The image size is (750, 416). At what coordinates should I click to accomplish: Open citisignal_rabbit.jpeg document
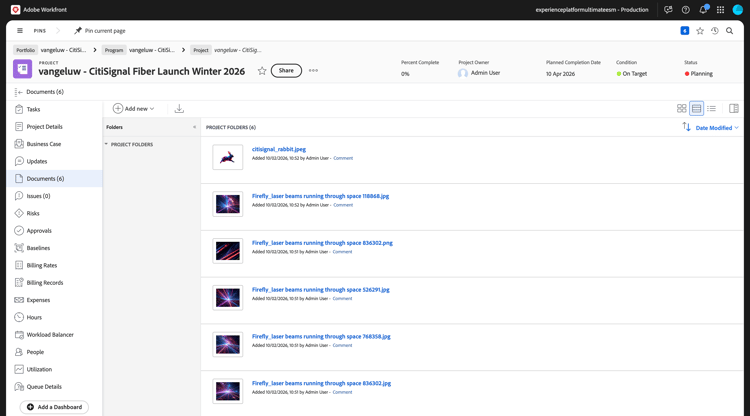tap(279, 149)
